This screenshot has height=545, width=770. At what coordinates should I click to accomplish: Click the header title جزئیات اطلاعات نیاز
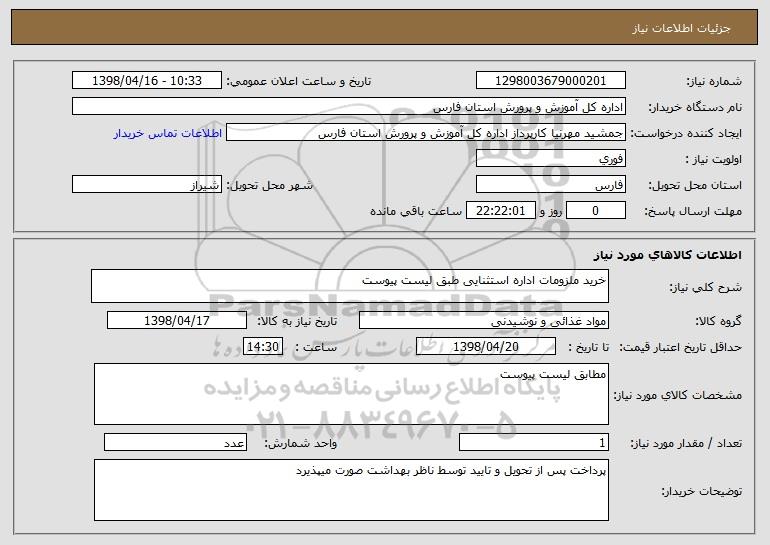tap(681, 28)
